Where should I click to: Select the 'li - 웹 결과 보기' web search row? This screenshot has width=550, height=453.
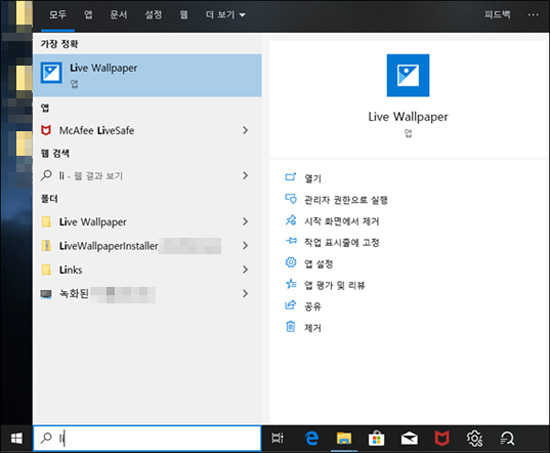(147, 175)
